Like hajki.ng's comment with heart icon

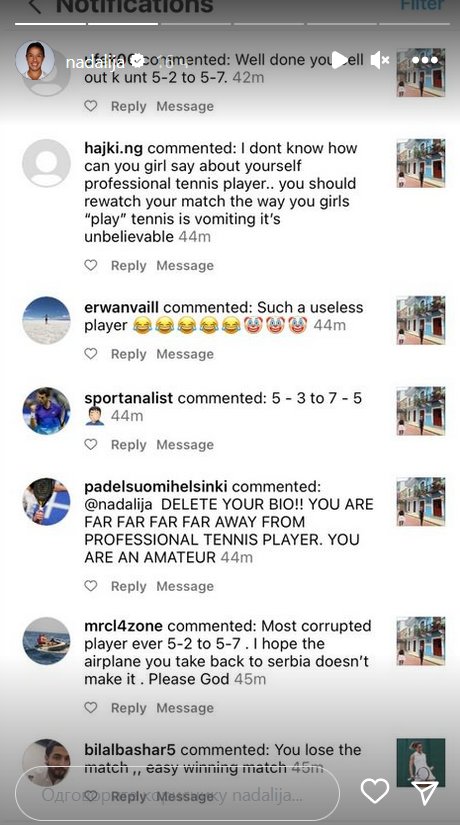(x=91, y=265)
